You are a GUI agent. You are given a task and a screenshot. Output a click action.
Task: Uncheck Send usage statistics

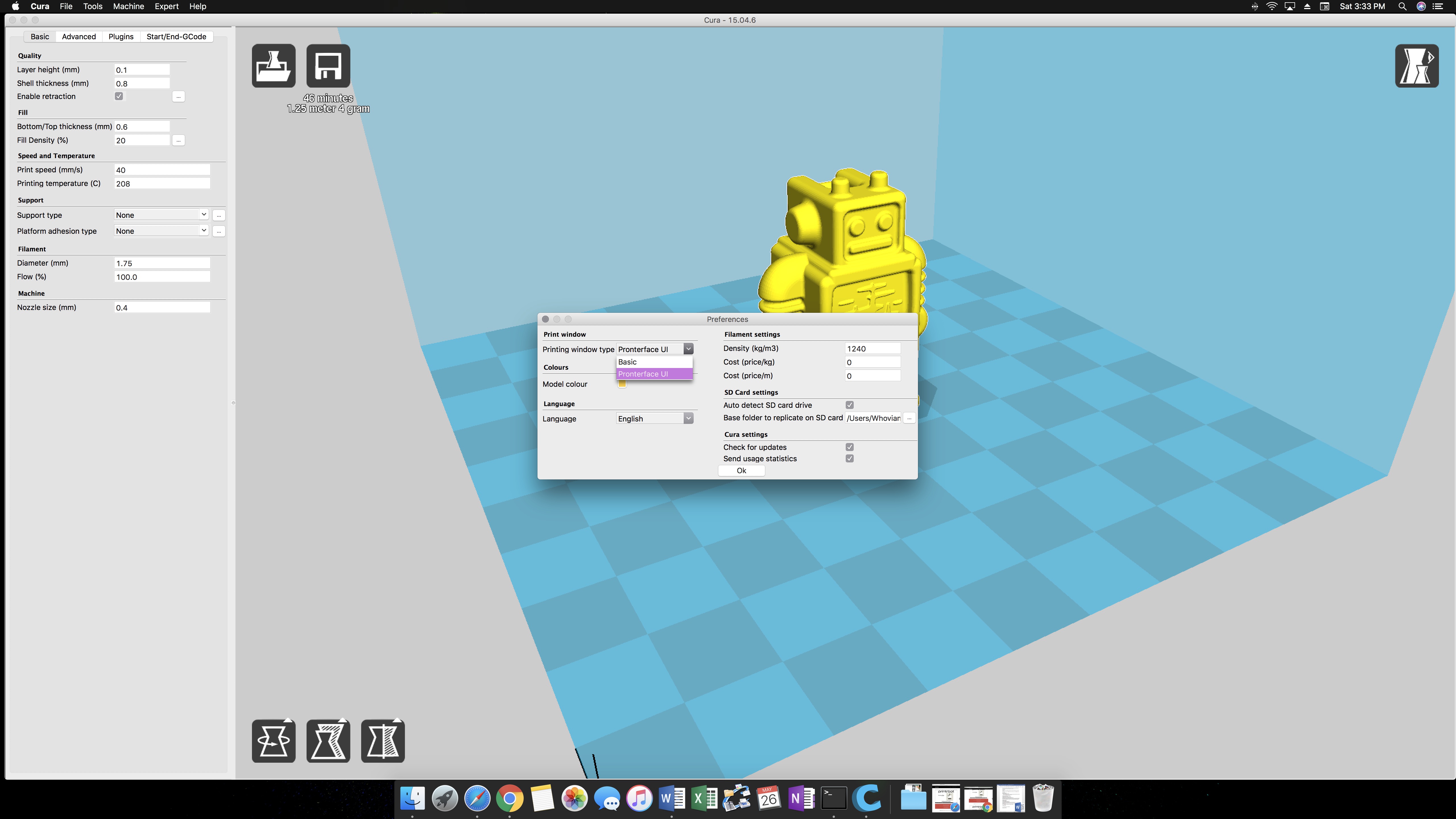[x=849, y=458]
